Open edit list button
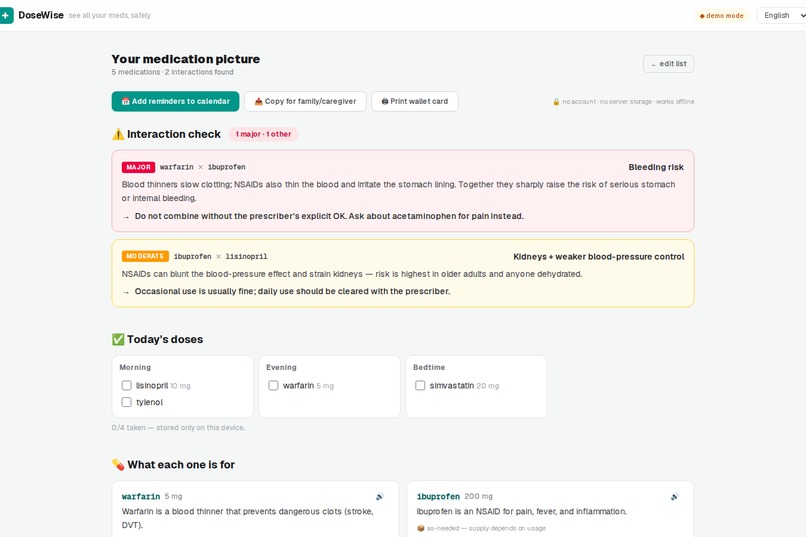This screenshot has width=806, height=537. click(668, 64)
